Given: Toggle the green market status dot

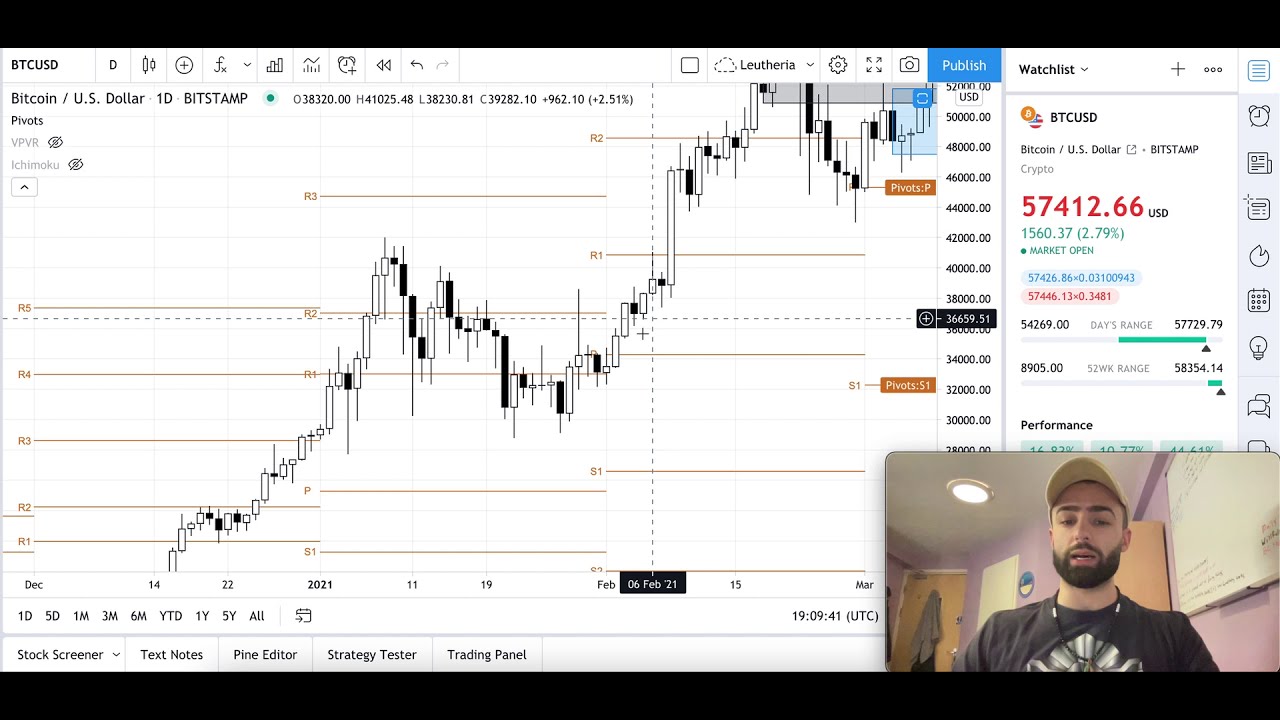Looking at the screenshot, I should (270, 98).
